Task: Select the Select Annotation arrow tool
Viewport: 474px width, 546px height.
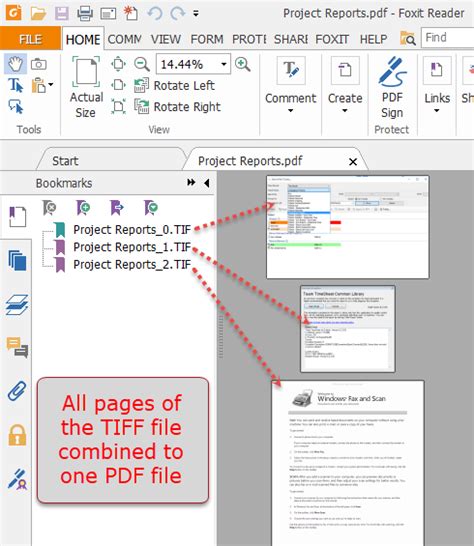Action: click(x=16, y=107)
